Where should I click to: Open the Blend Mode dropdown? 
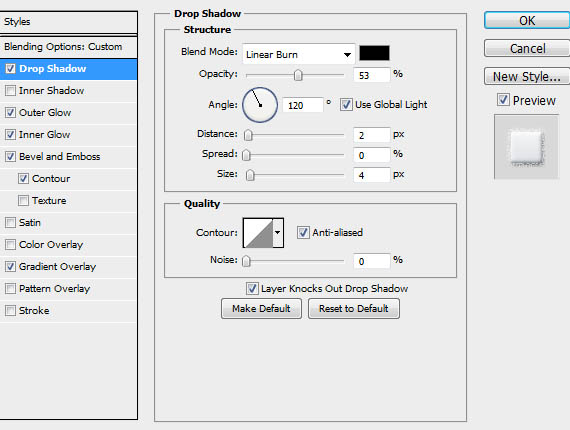tap(298, 55)
